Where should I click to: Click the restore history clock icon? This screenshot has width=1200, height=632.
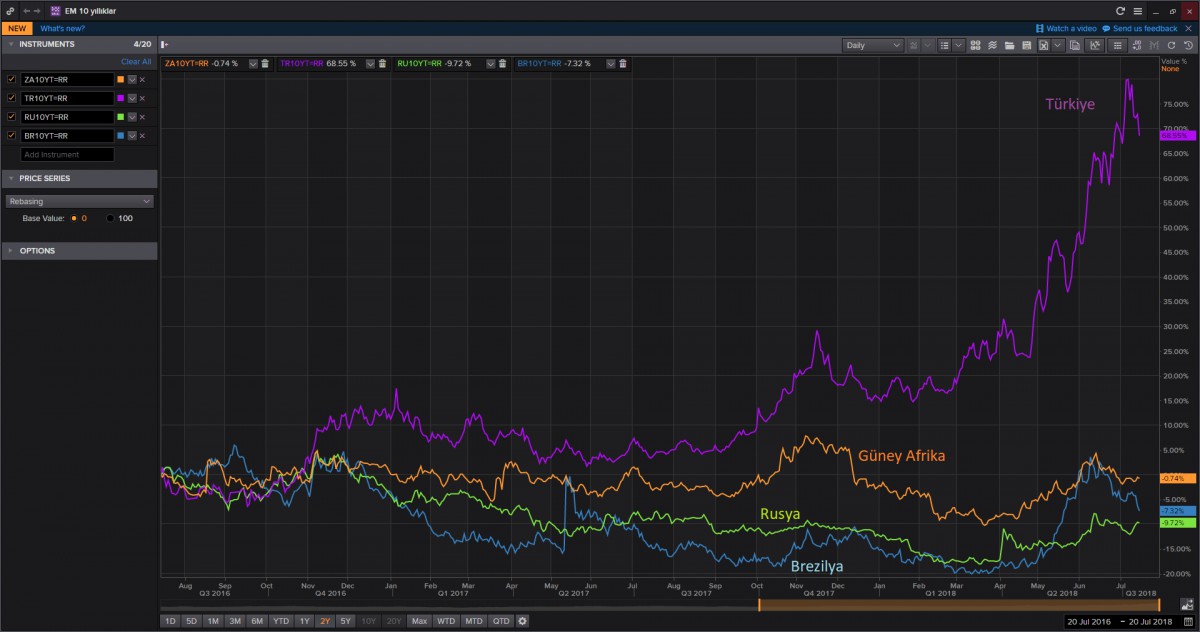[1187, 45]
